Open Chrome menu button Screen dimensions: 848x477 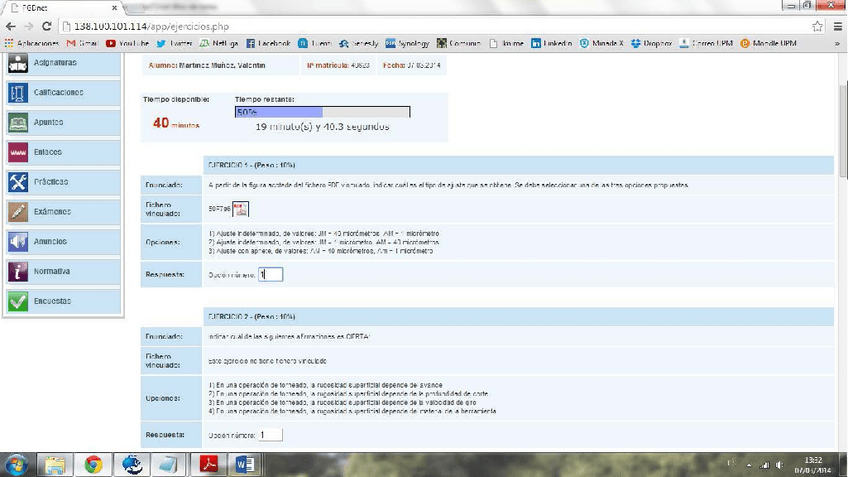(x=837, y=26)
